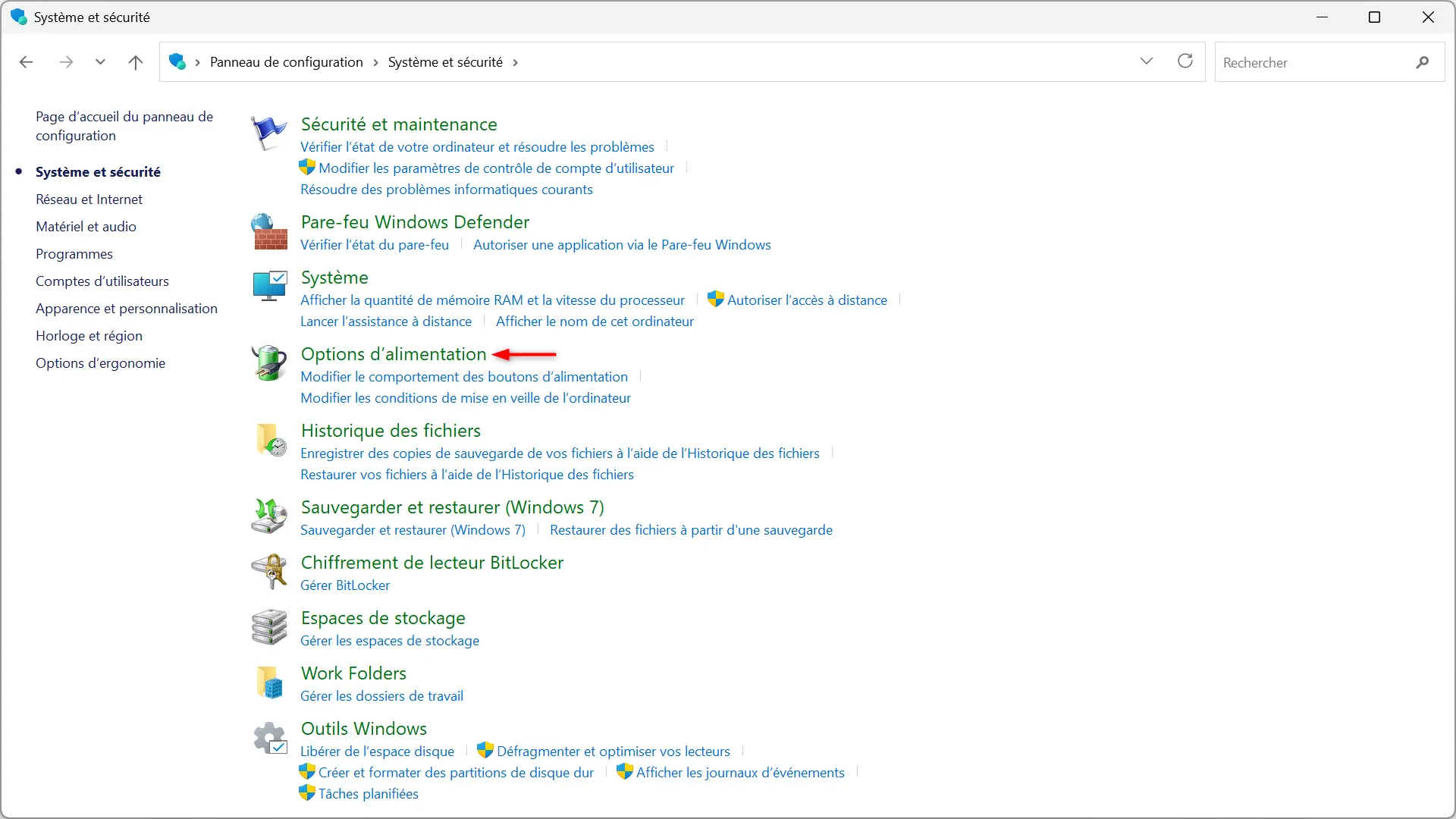The image size is (1456, 819).
Task: Expand the address bar history dropdown
Action: pyautogui.click(x=1147, y=61)
